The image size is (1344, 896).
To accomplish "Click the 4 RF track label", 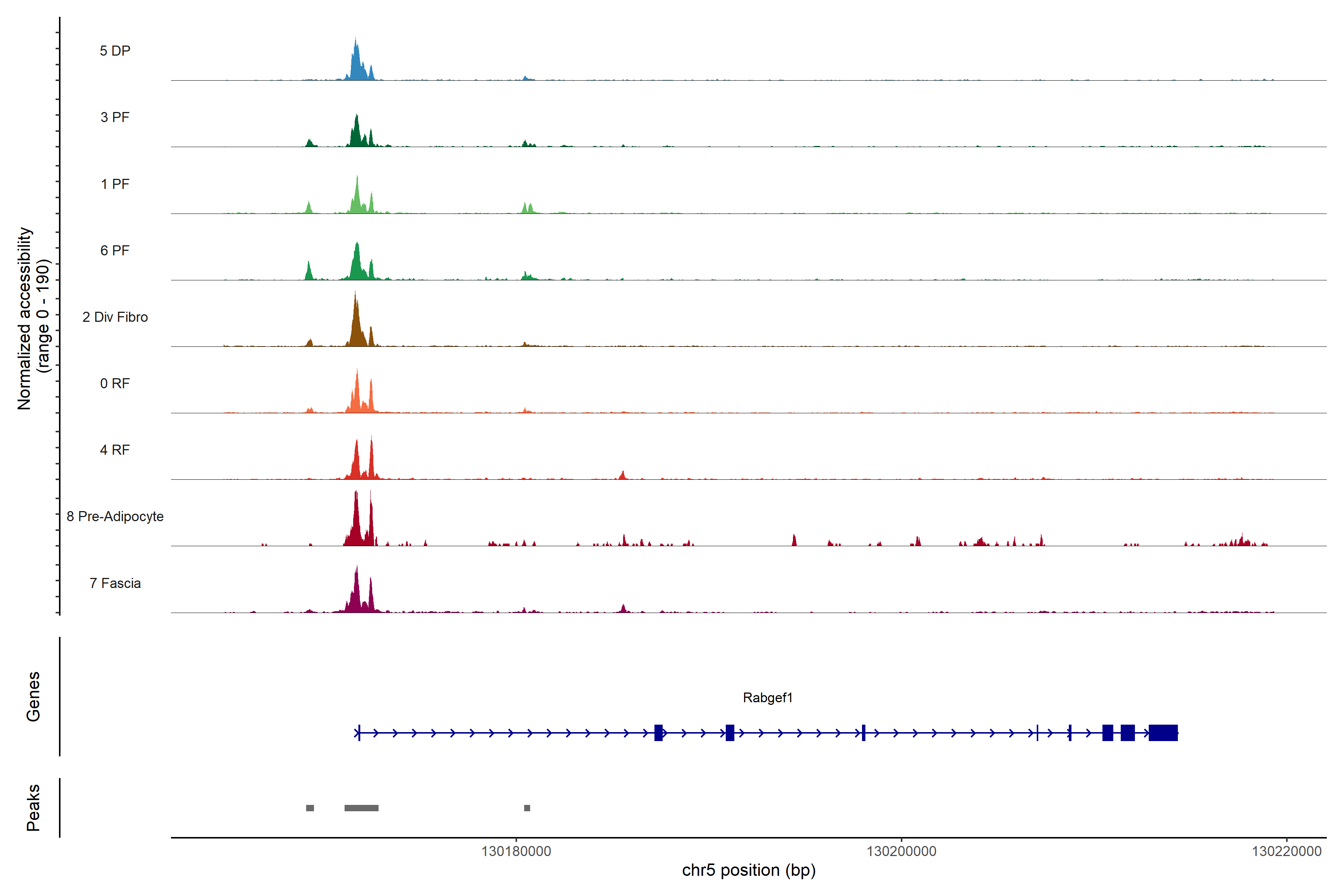I will pyautogui.click(x=115, y=450).
